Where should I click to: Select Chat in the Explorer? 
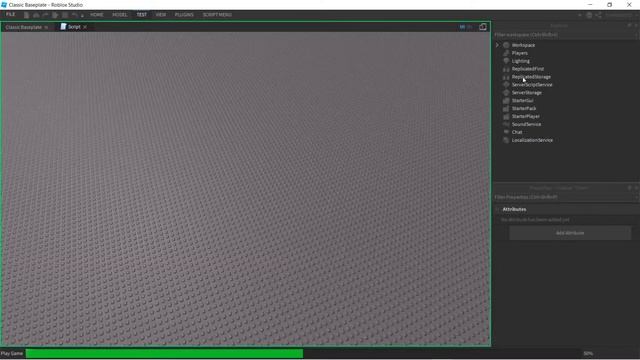pyautogui.click(x=517, y=132)
